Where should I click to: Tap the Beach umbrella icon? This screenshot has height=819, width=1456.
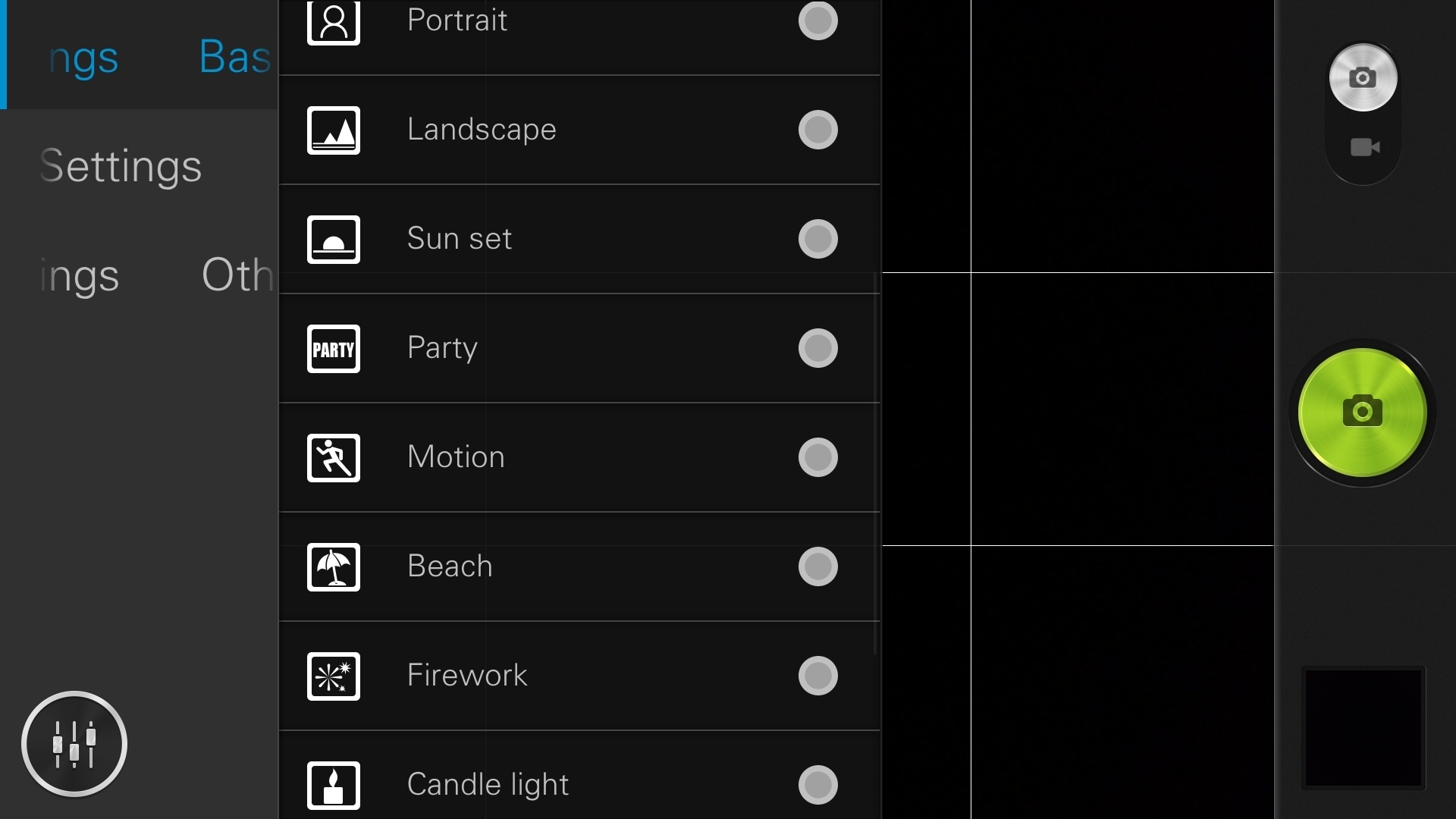click(x=334, y=567)
